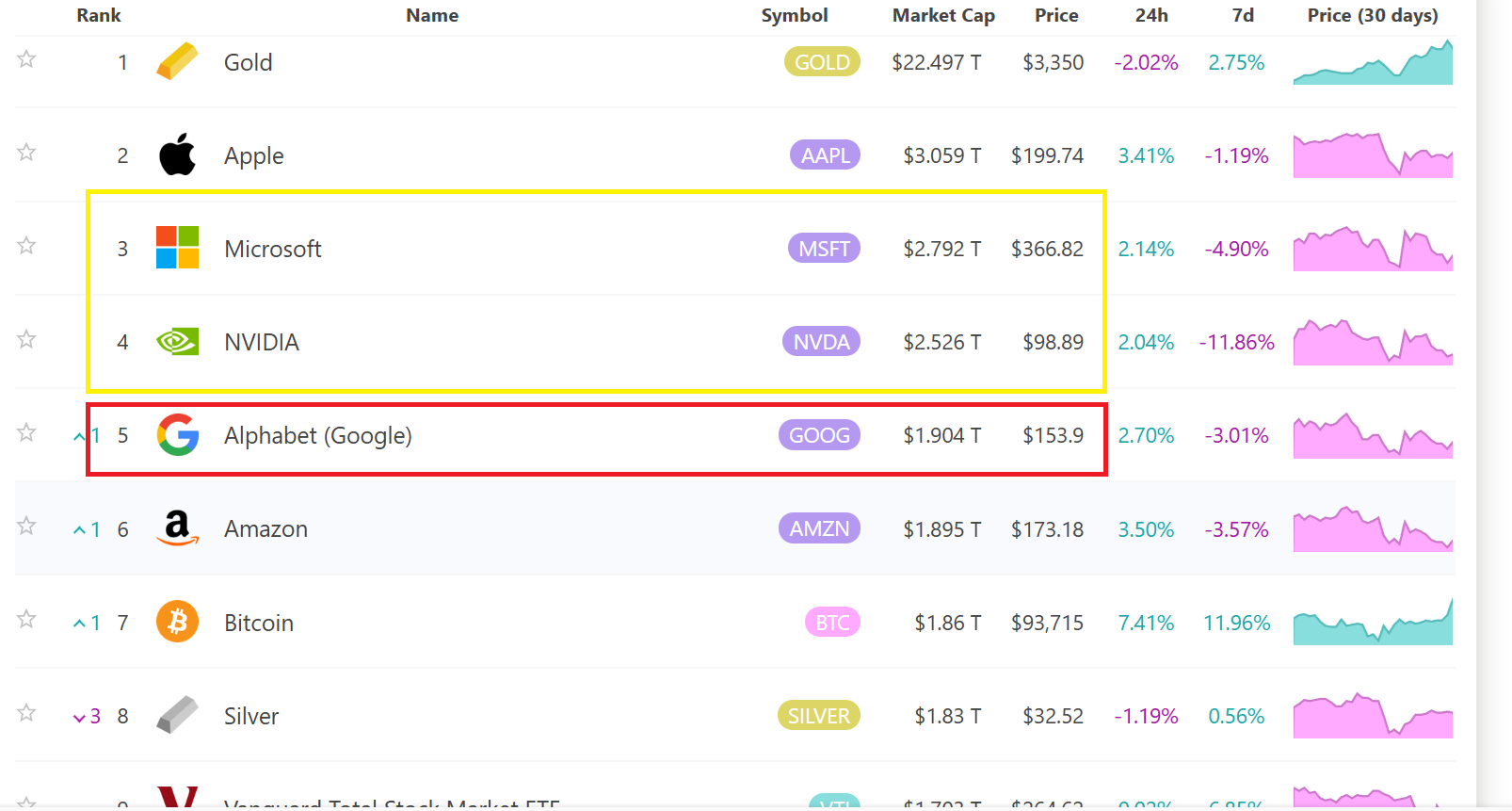Click NVIDIA 7d change -11.86%
Screen dimensions: 1512x811
tap(1236, 342)
